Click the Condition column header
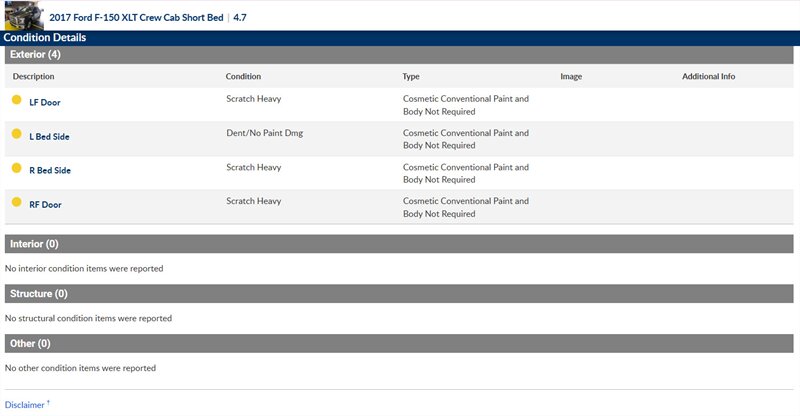Viewport: 800px width, 416px height. [x=244, y=76]
